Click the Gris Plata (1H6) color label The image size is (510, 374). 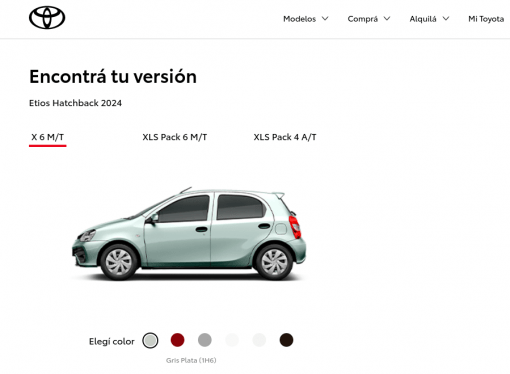(x=191, y=360)
